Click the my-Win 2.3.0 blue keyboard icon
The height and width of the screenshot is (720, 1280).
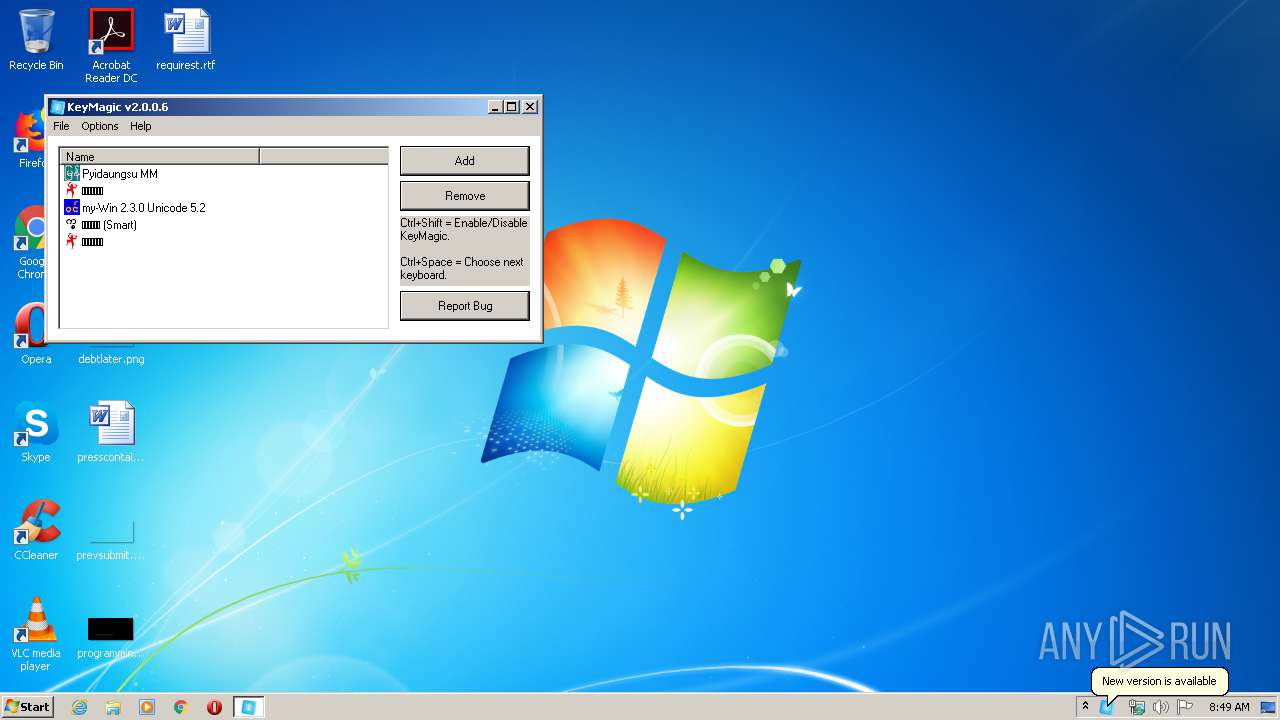[x=72, y=208]
